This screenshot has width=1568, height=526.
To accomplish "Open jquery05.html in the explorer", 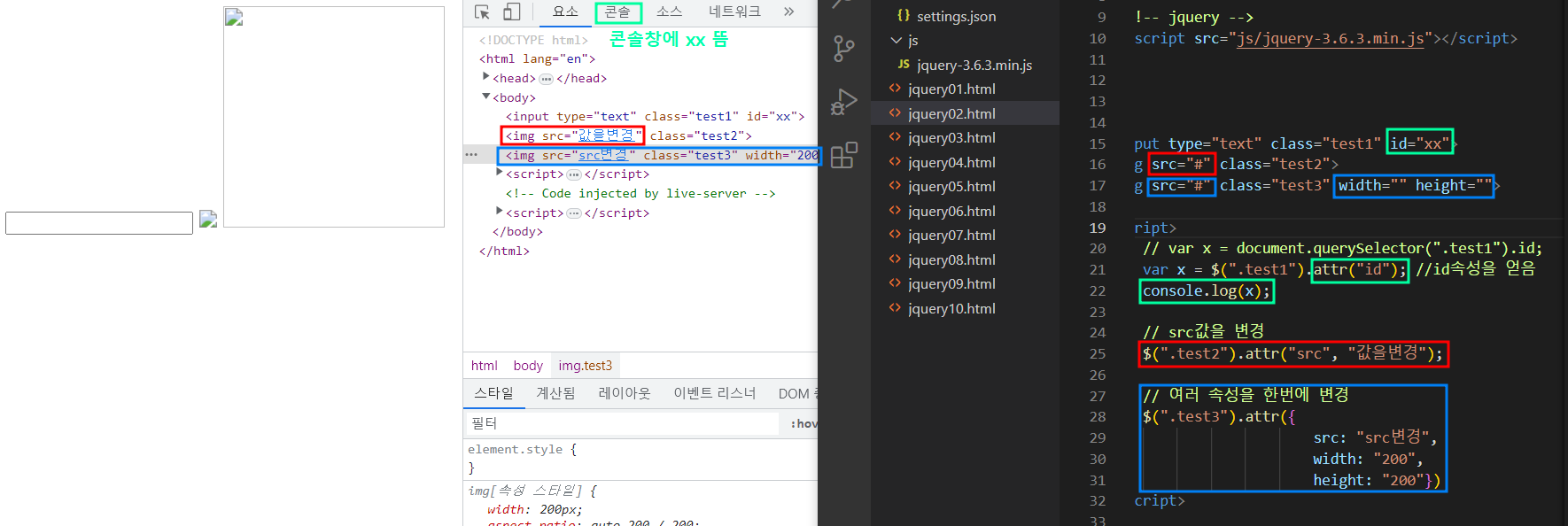I will click(x=951, y=187).
